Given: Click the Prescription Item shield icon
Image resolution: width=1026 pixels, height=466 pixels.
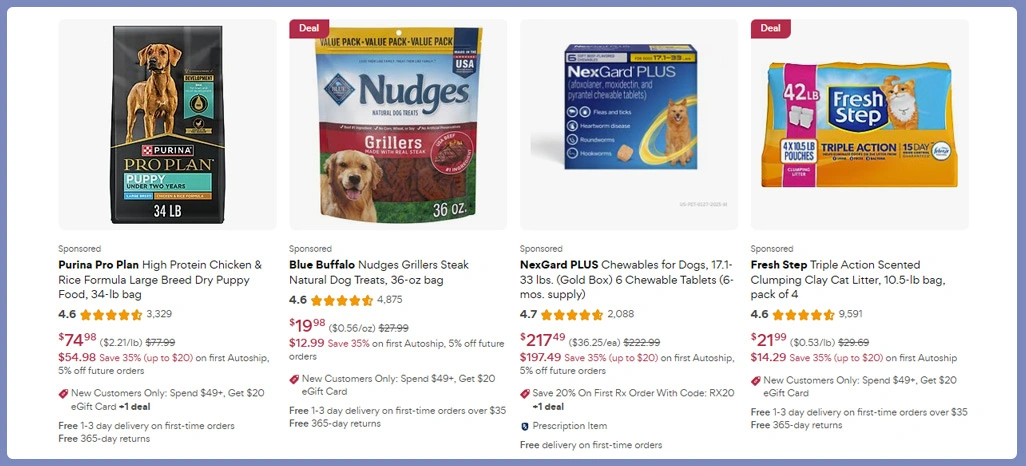Looking at the screenshot, I should [525, 426].
